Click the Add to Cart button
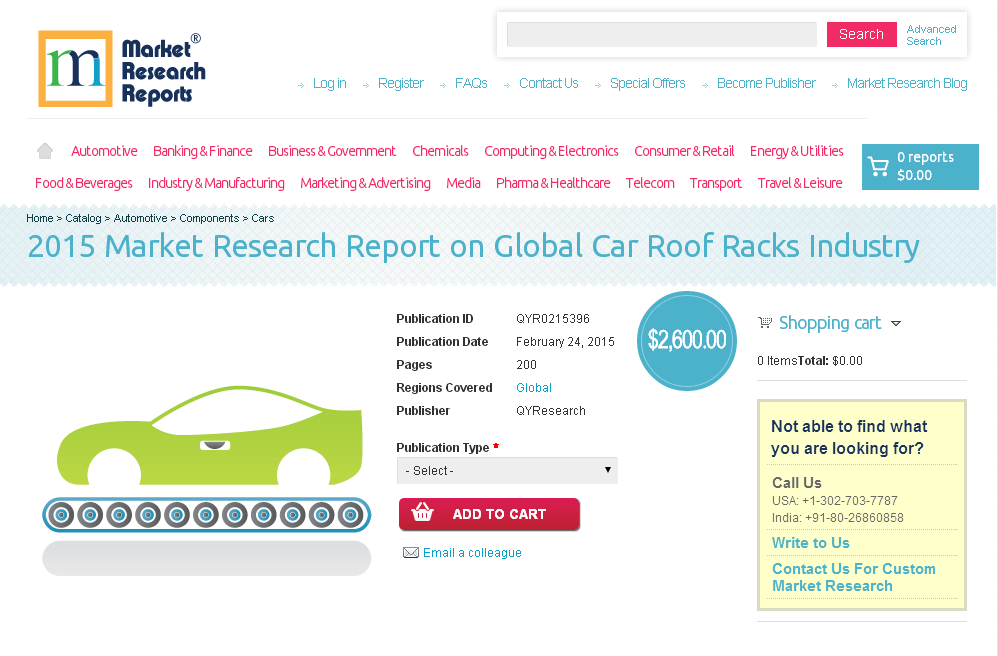 489,513
